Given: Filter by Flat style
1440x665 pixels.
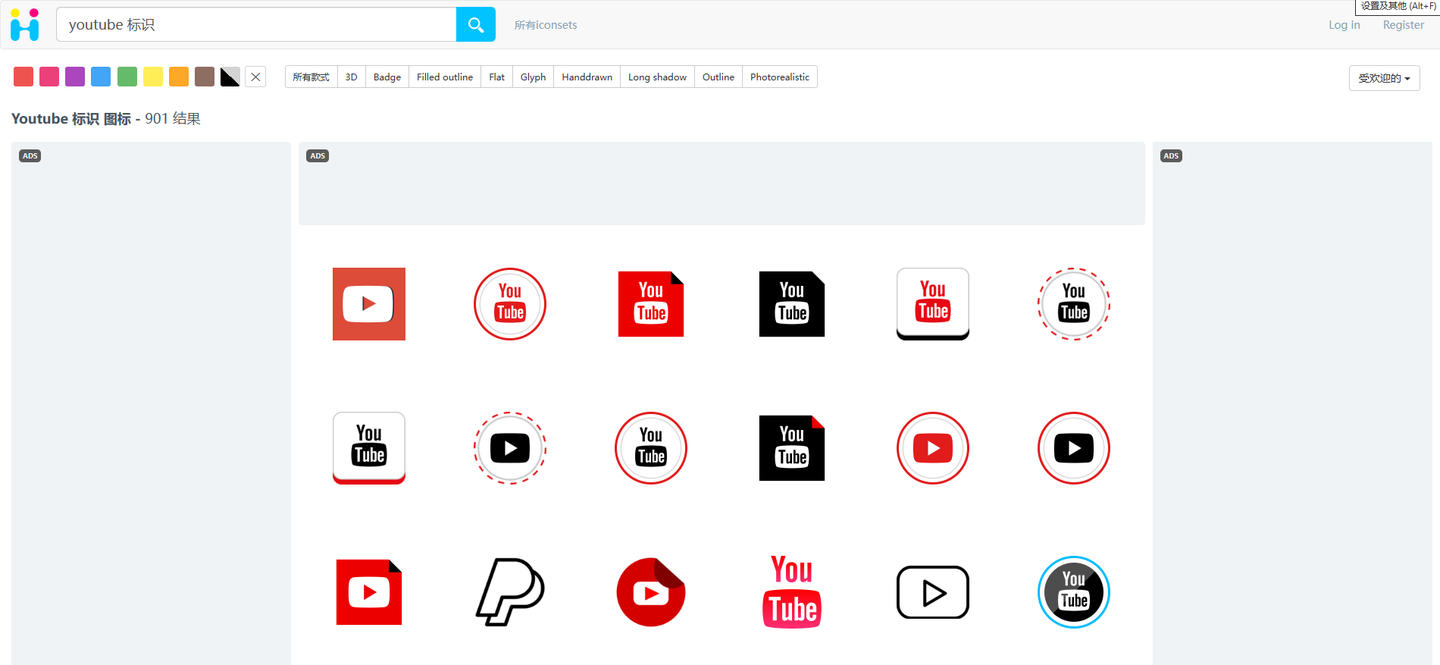Looking at the screenshot, I should coord(497,77).
